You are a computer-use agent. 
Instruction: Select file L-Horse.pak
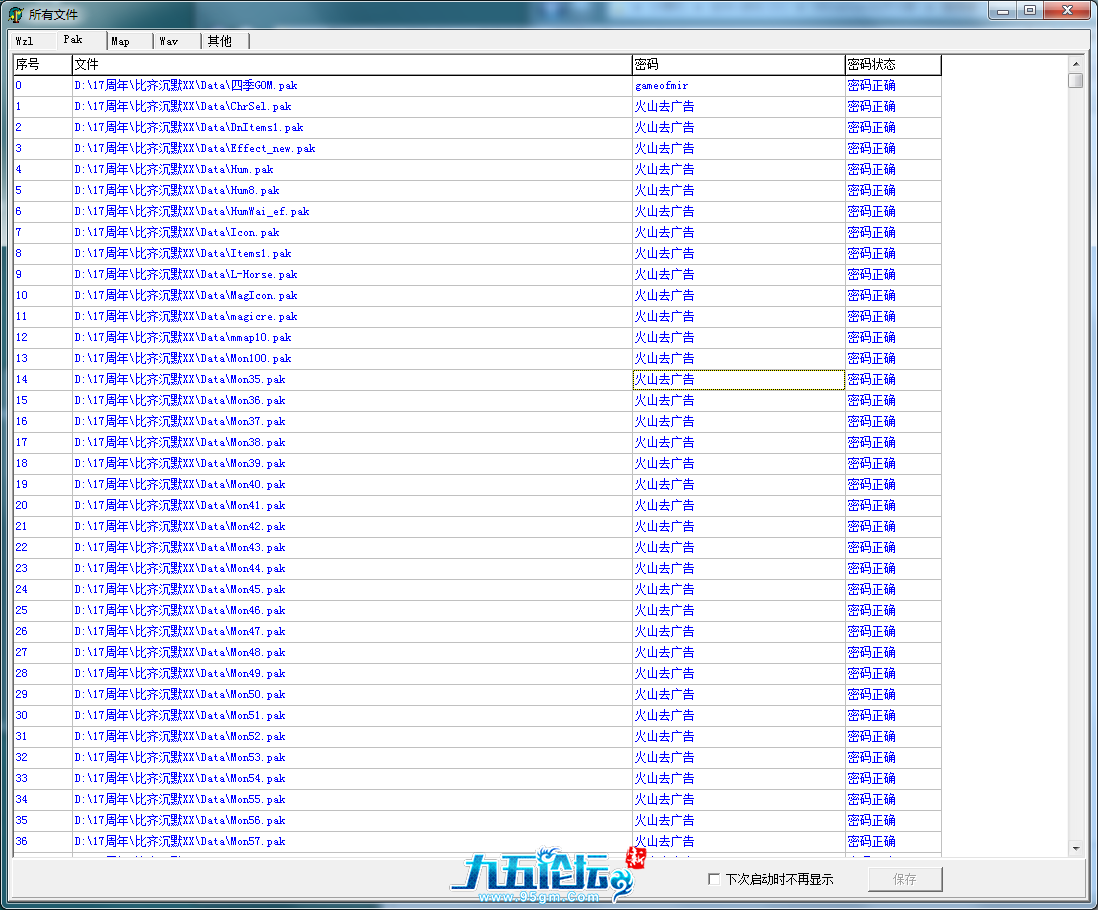[352, 274]
